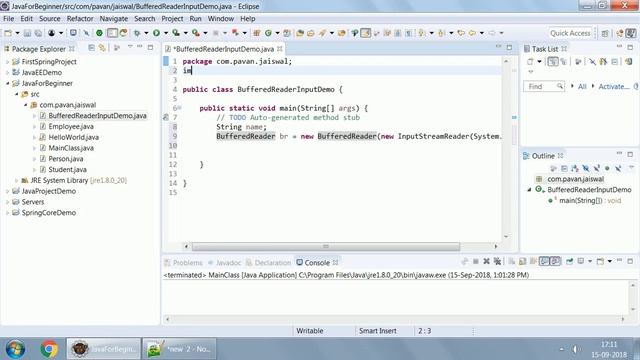Toggle Scroll Lock in console toolbar

click(522, 261)
